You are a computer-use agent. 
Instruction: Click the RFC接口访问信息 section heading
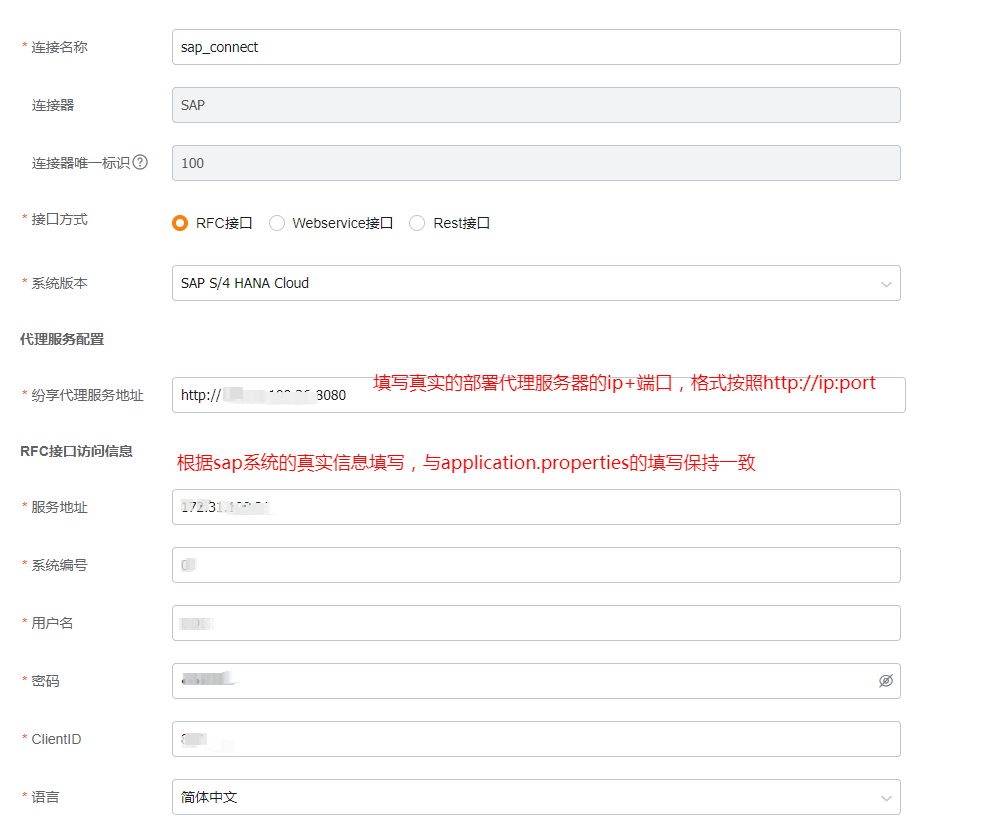tap(77, 451)
